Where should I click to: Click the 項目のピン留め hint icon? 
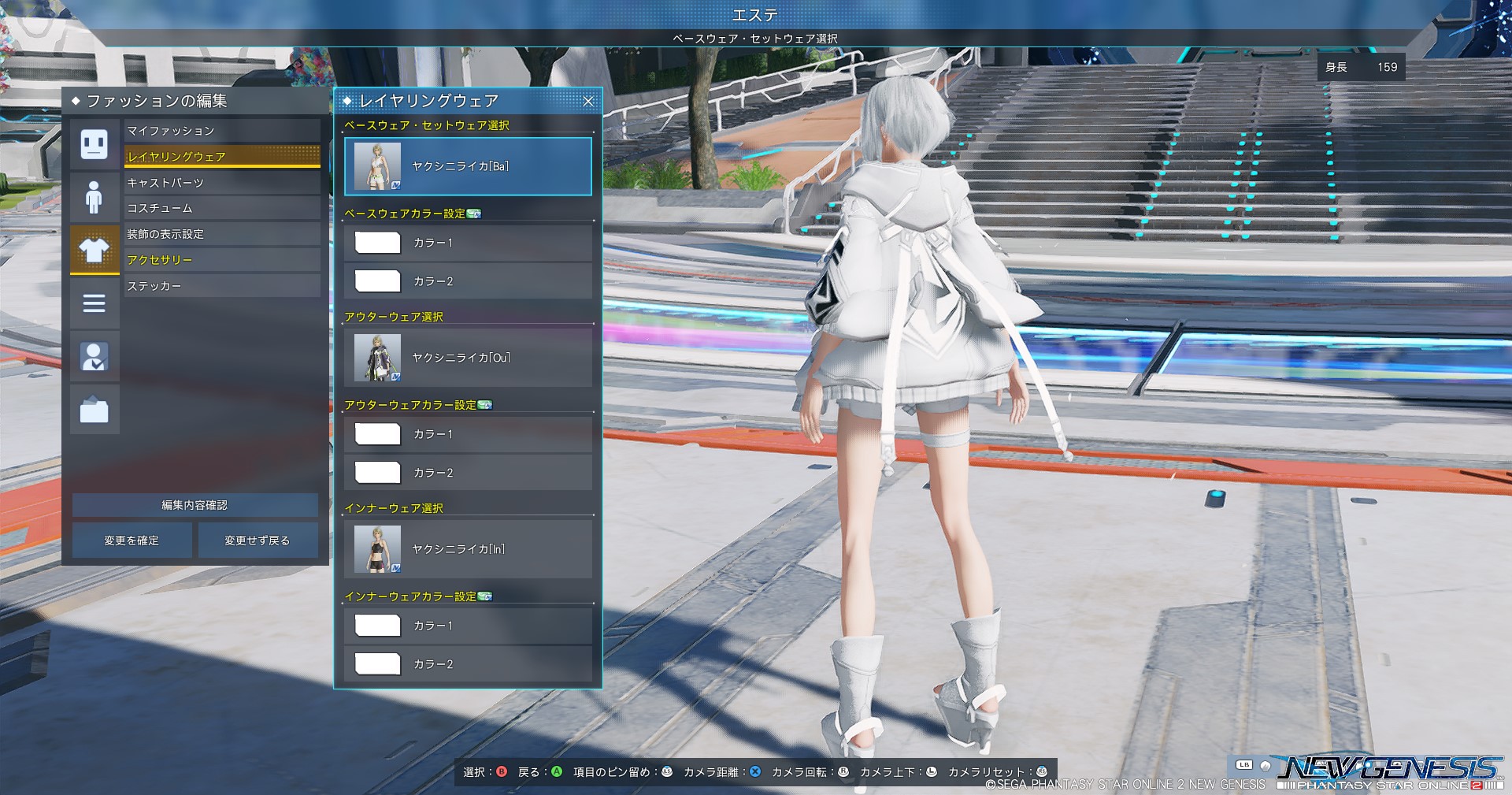(667, 772)
